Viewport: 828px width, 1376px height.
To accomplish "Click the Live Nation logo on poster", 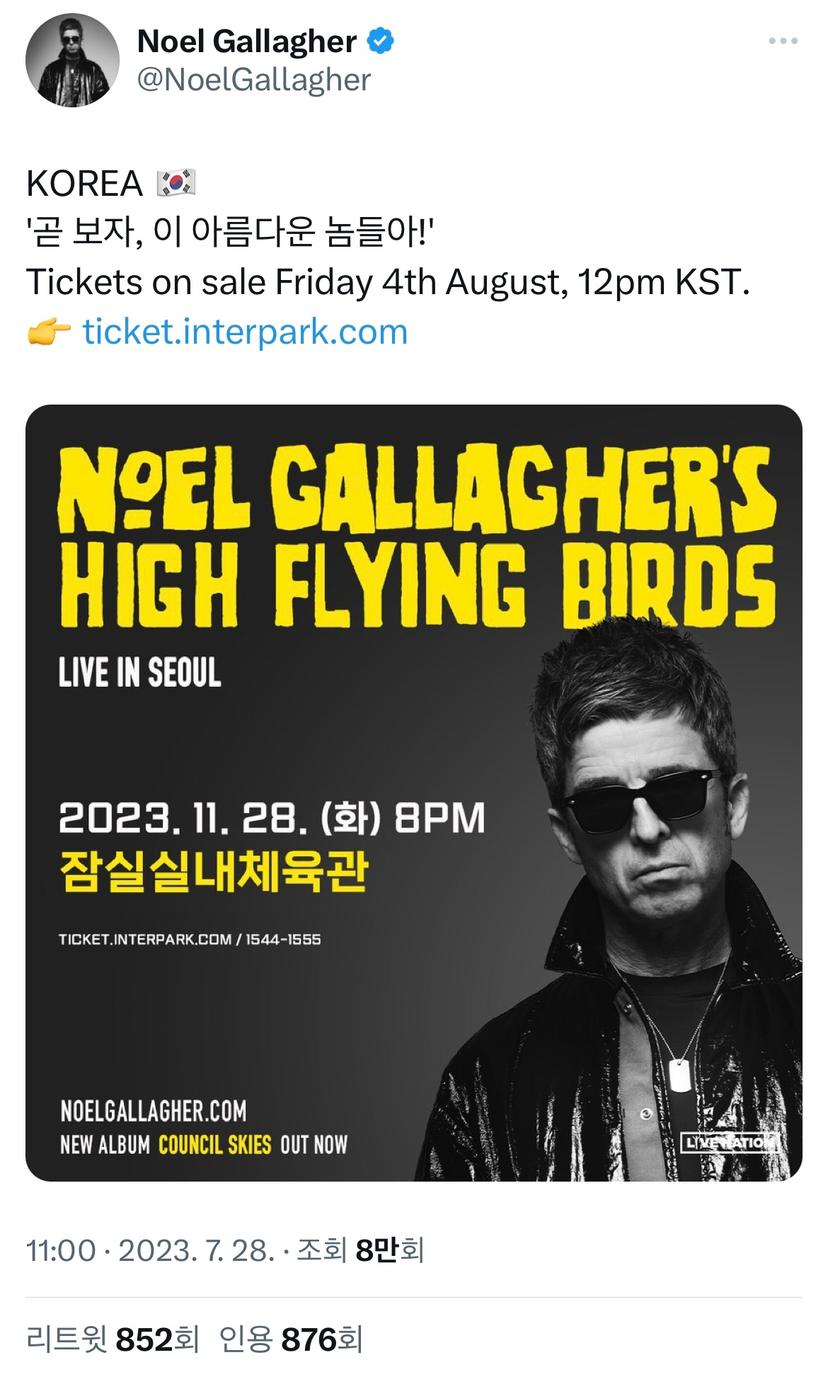I will (729, 1143).
